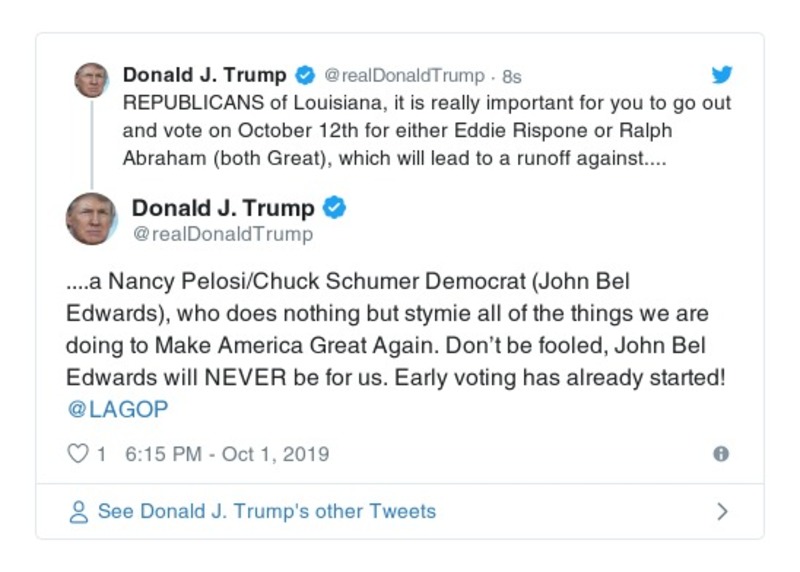This screenshot has height=572, width=800.
Task: Click the Twitter bird logo
Action: 721,75
